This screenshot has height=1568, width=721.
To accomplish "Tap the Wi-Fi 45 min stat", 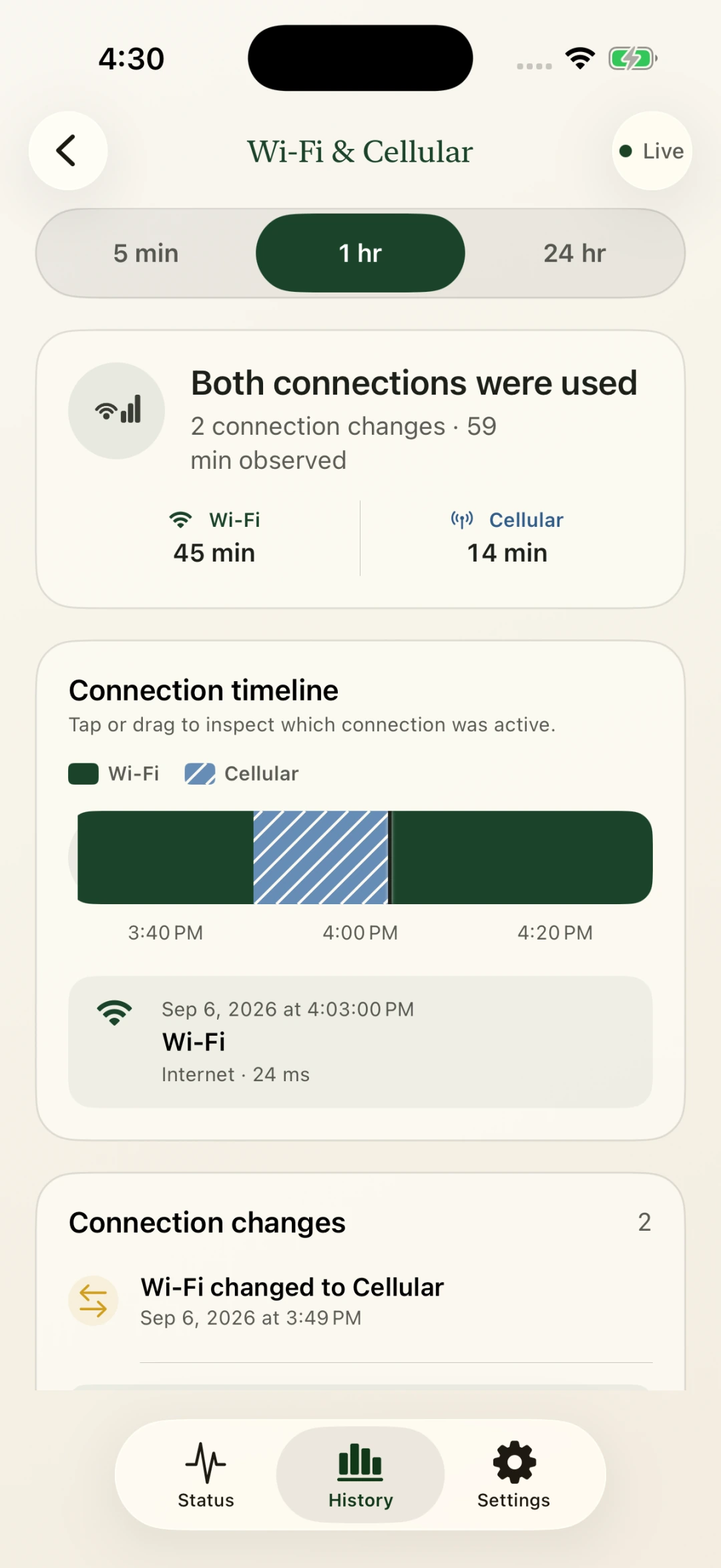I will coord(214,538).
